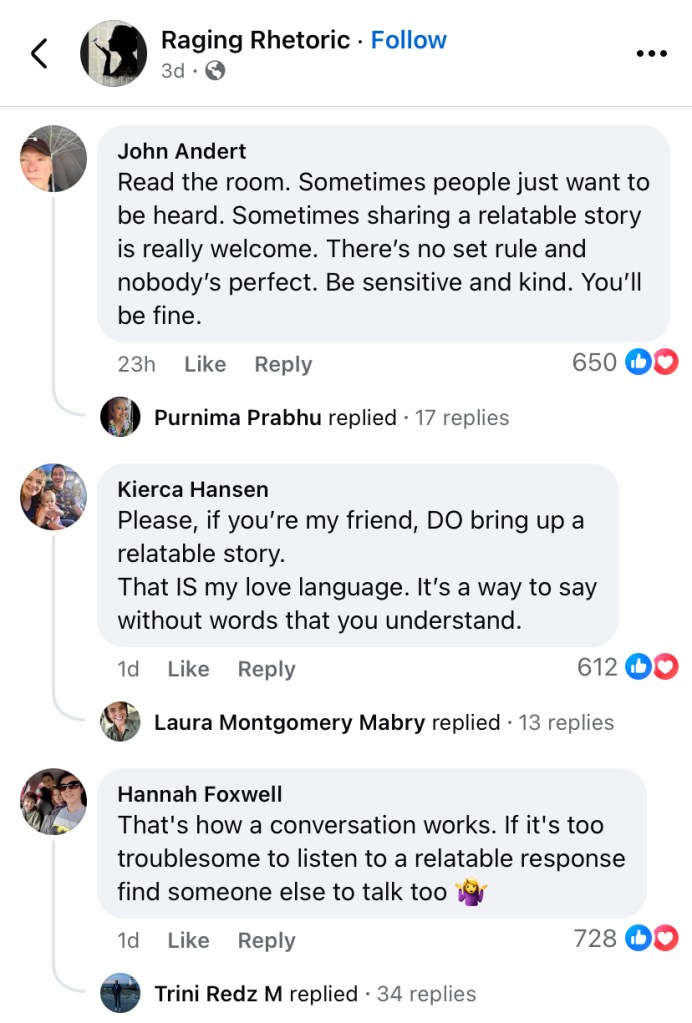Open Raging Rhetoric page profile picture
The height and width of the screenshot is (1023, 692).
click(x=113, y=54)
